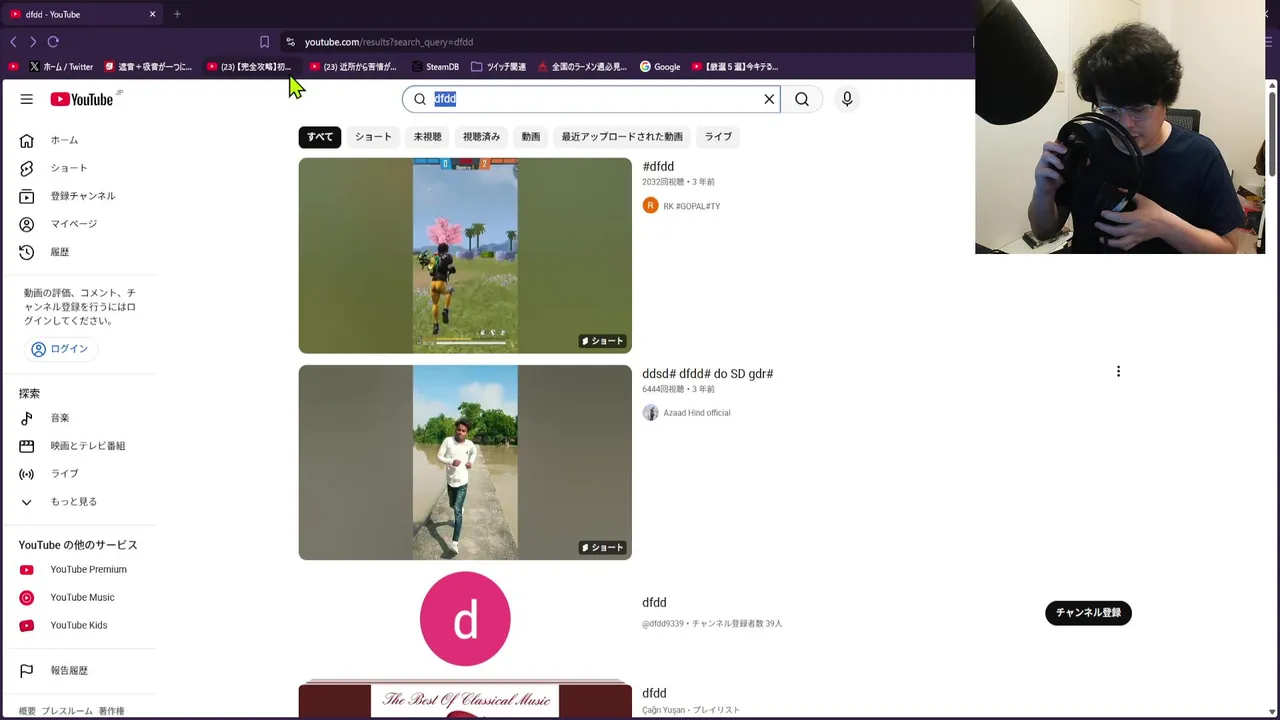Select the ショート filter chip
This screenshot has width=1280, height=720.
tap(373, 137)
